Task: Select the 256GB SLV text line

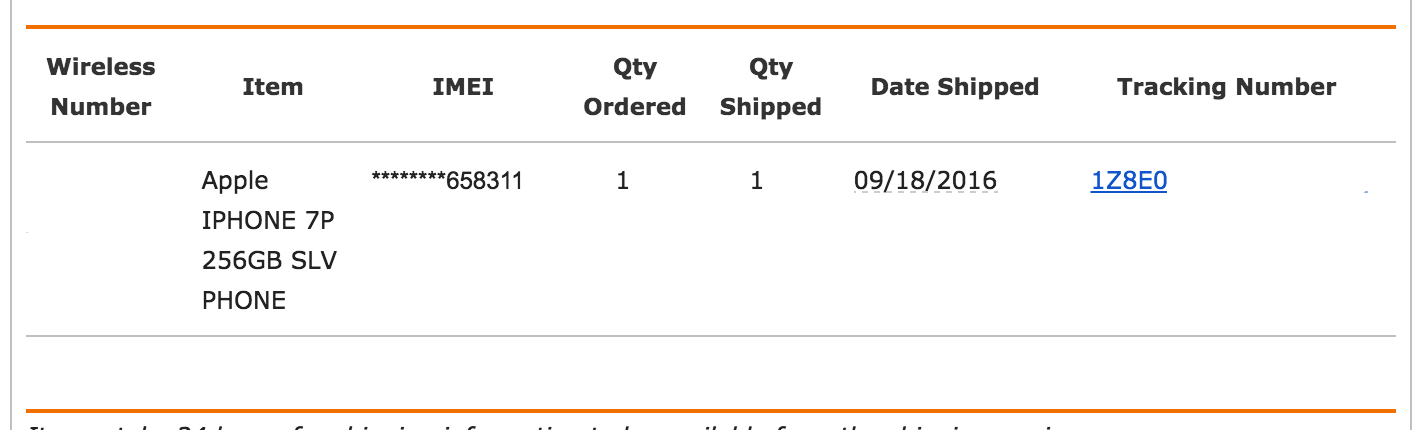Action: [x=269, y=261]
